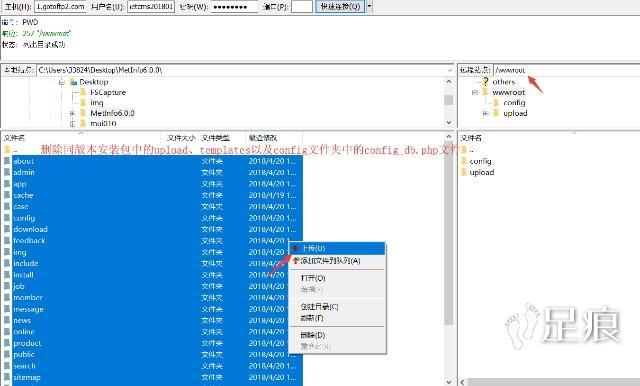Select the img row name in local file list
The image size is (640, 386).
[x=20, y=252]
